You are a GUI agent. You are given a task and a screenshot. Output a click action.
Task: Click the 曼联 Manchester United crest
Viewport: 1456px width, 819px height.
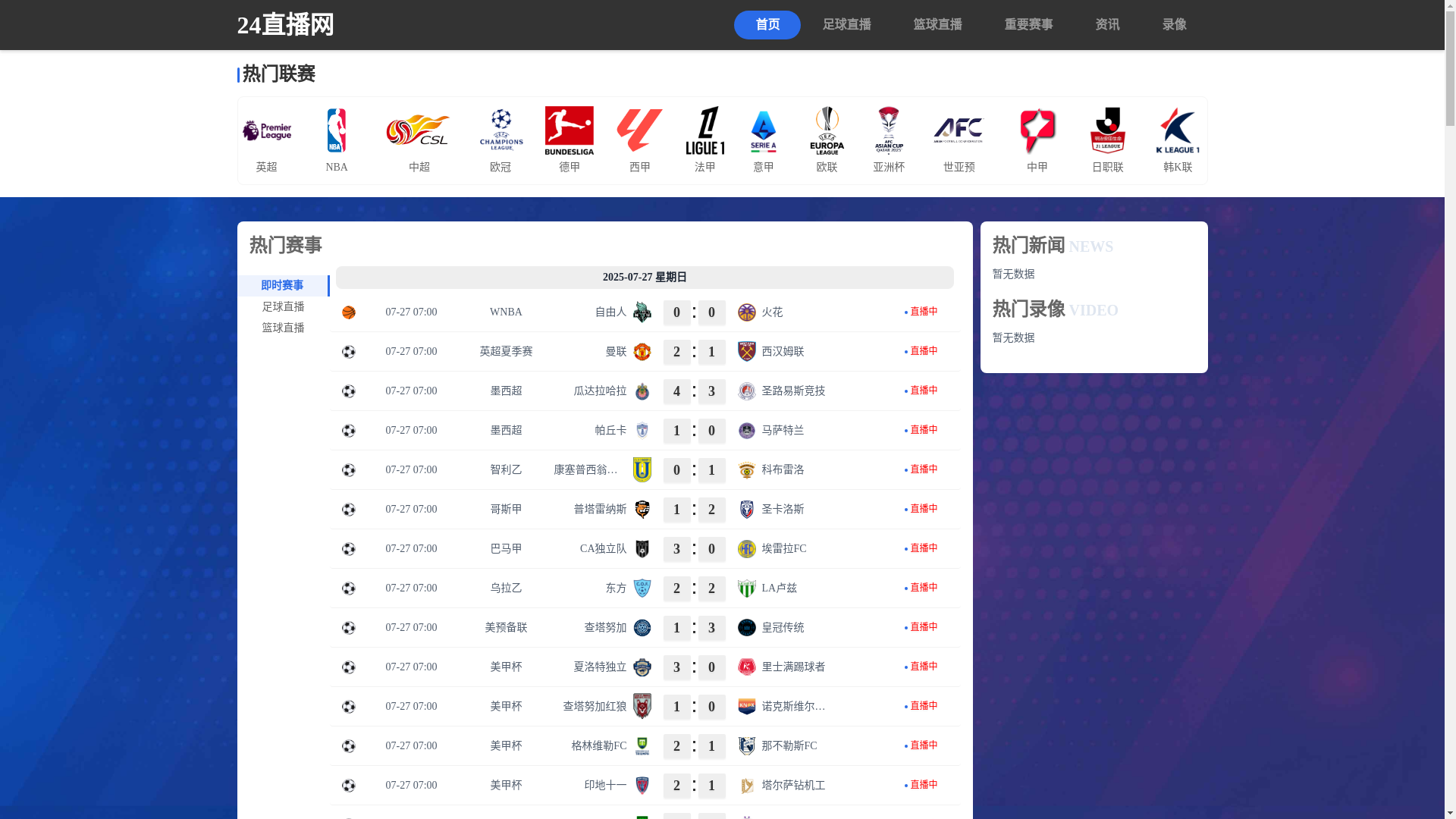642,352
